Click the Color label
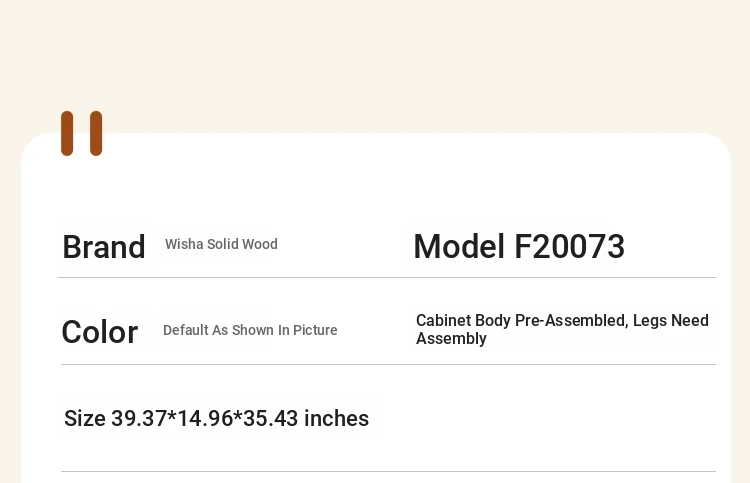The image size is (750, 483). [100, 332]
